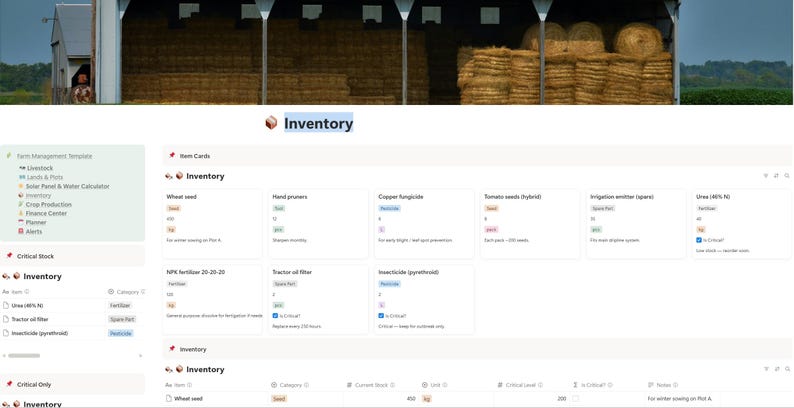Click the Critical Stock section heading

coord(35,256)
